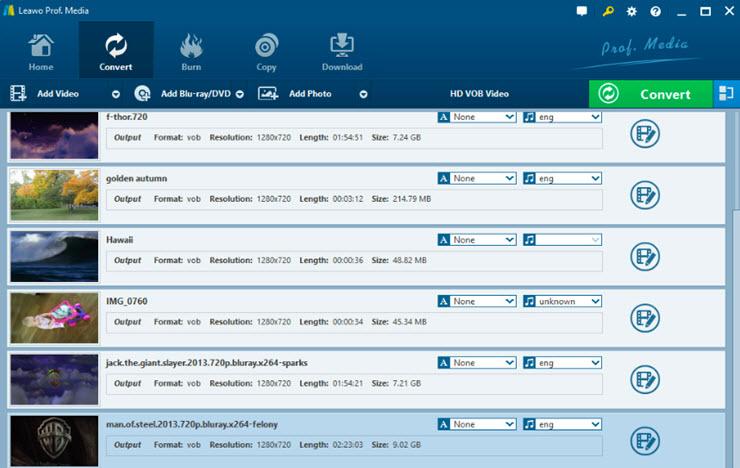Open audio track dropdown for golden autumn
This screenshot has height=468, width=740.
(x=562, y=178)
